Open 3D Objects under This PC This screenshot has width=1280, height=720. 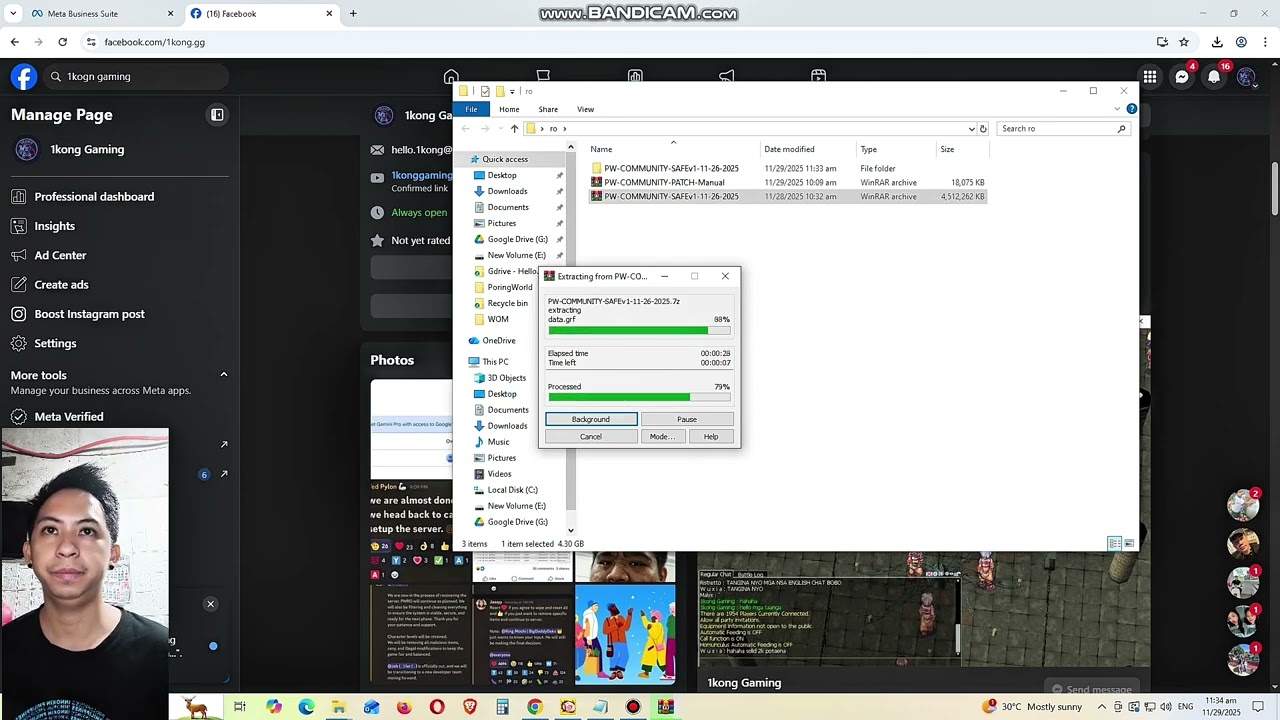point(506,378)
